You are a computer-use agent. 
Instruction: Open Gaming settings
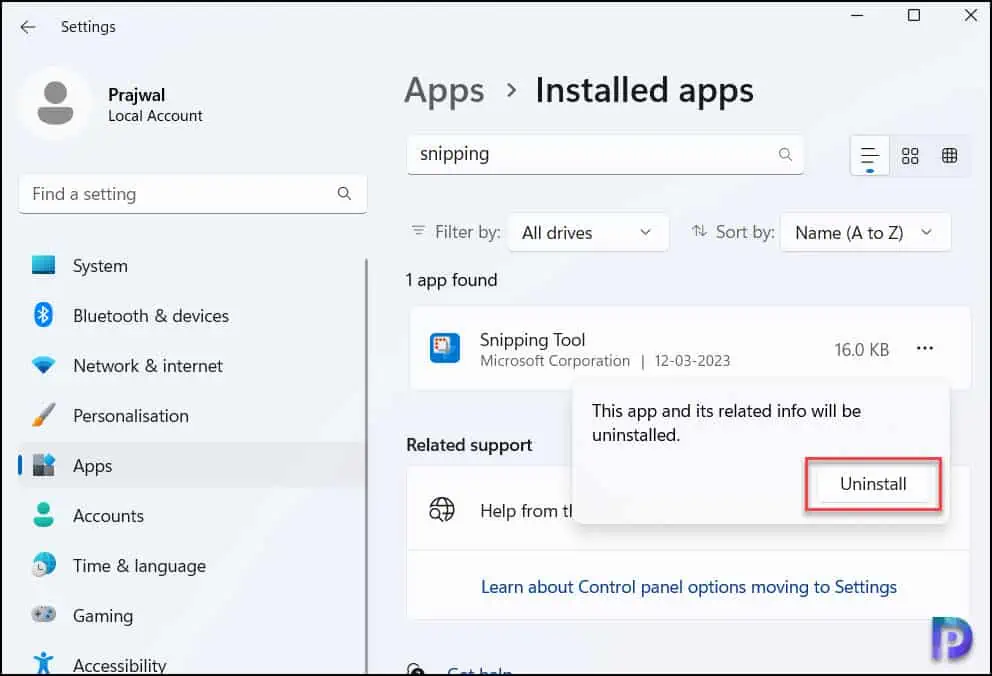(x=192, y=615)
